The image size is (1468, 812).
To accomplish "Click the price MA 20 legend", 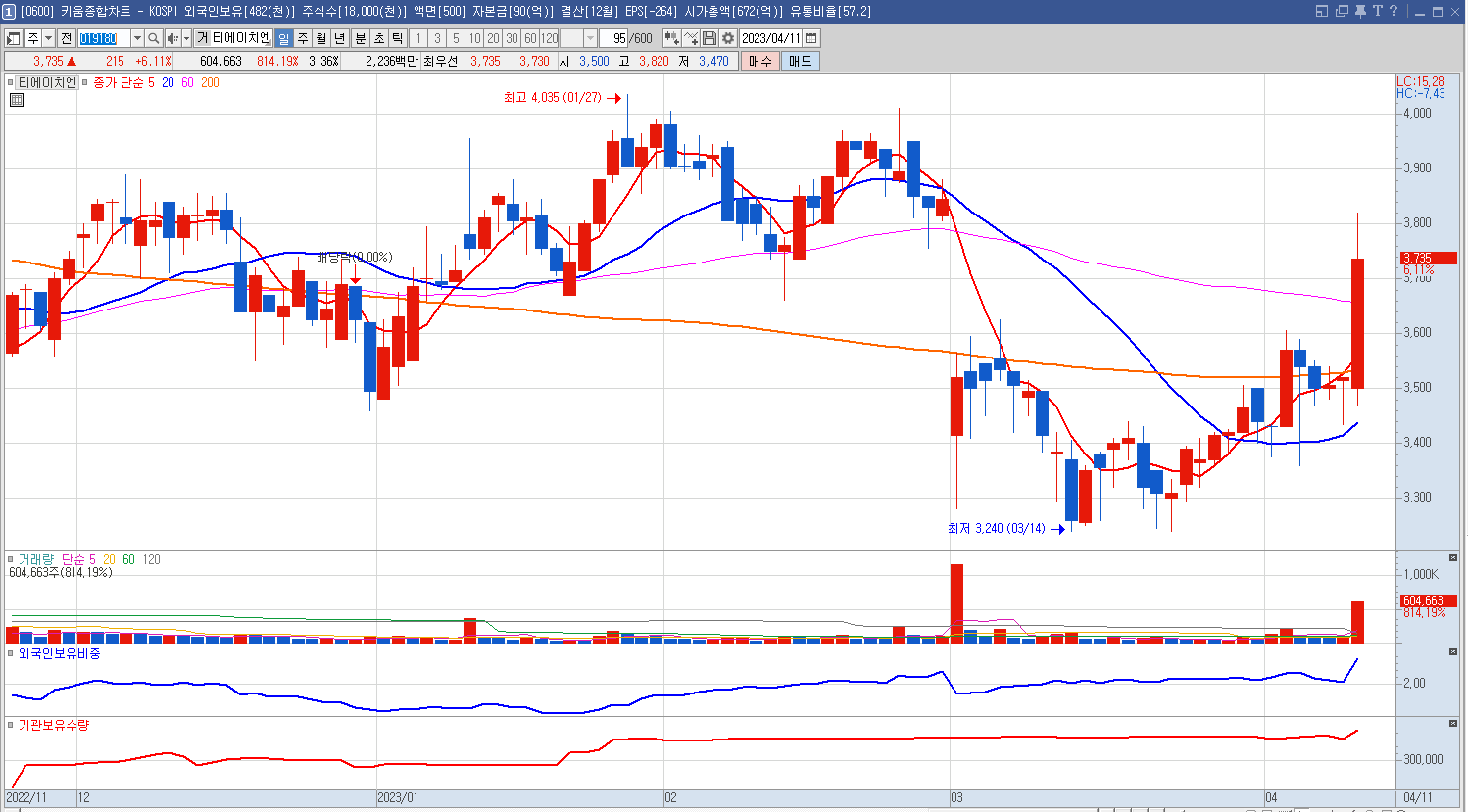I will coord(168,83).
